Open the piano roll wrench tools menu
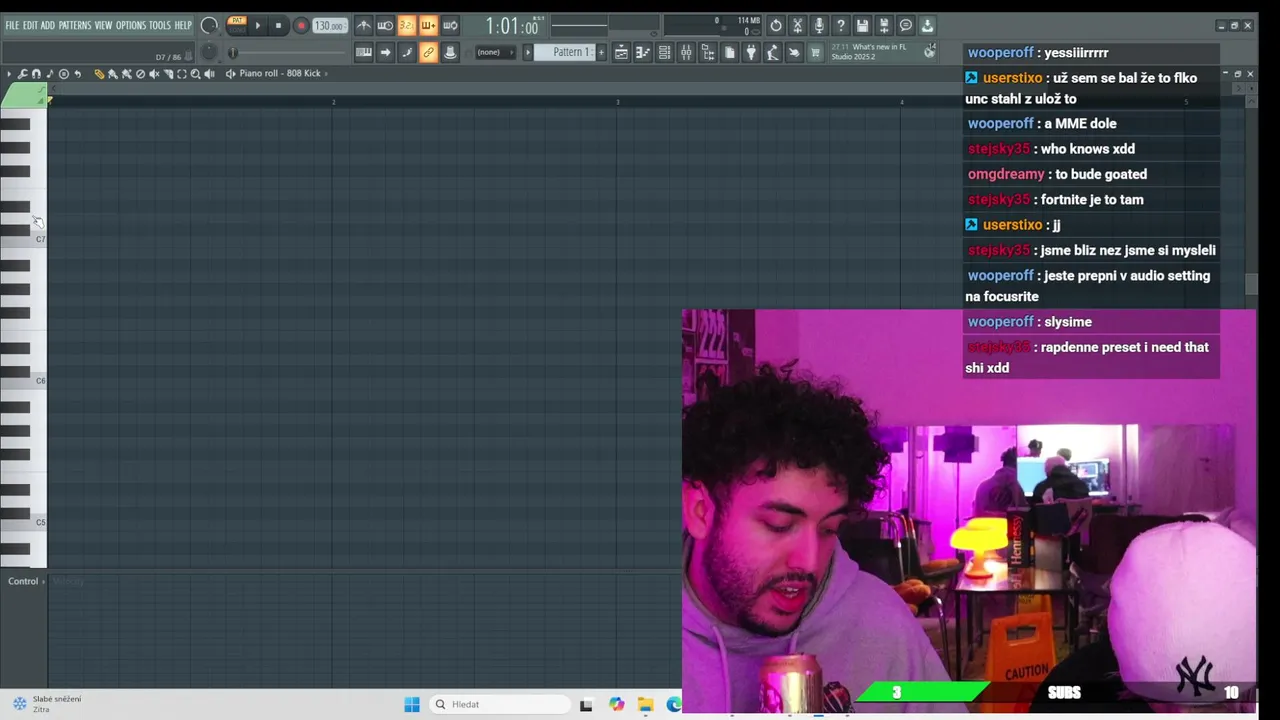 tap(22, 73)
